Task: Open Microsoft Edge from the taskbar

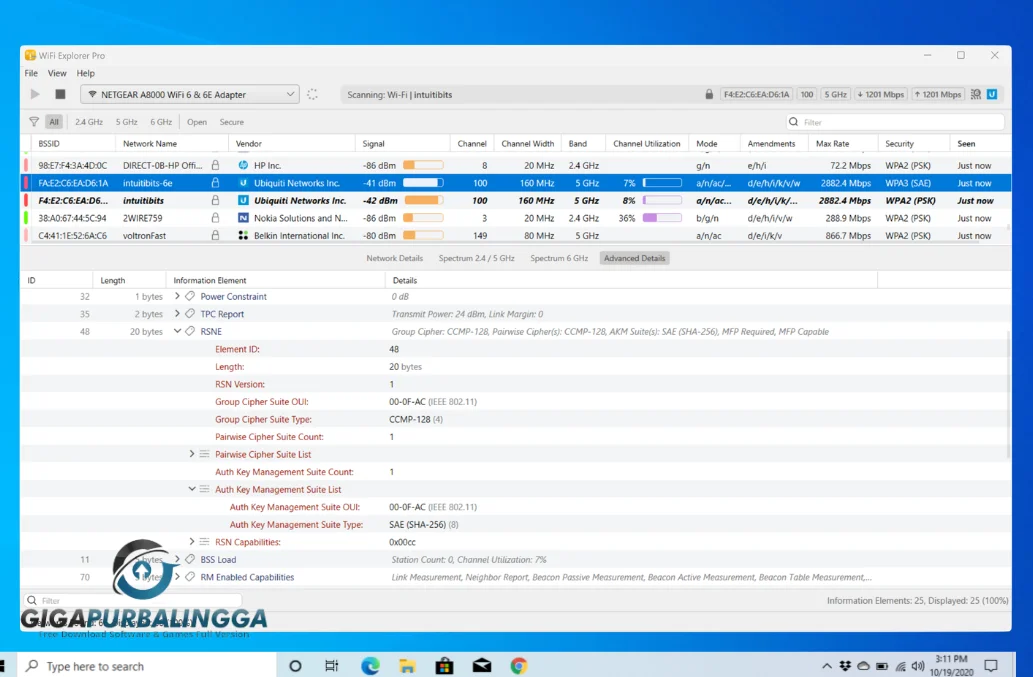Action: pos(370,666)
